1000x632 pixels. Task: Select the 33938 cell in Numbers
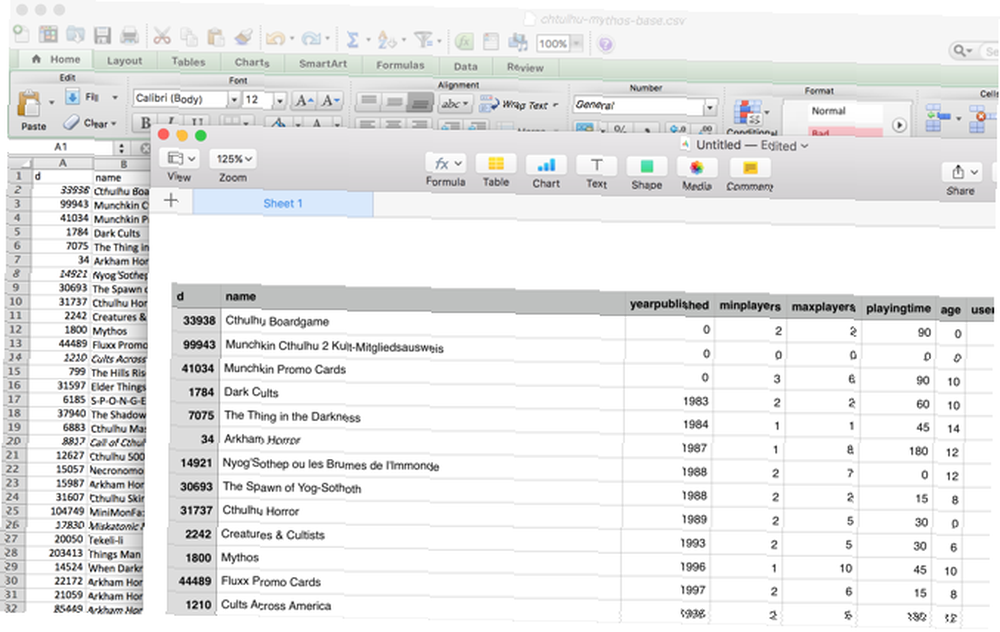click(196, 320)
